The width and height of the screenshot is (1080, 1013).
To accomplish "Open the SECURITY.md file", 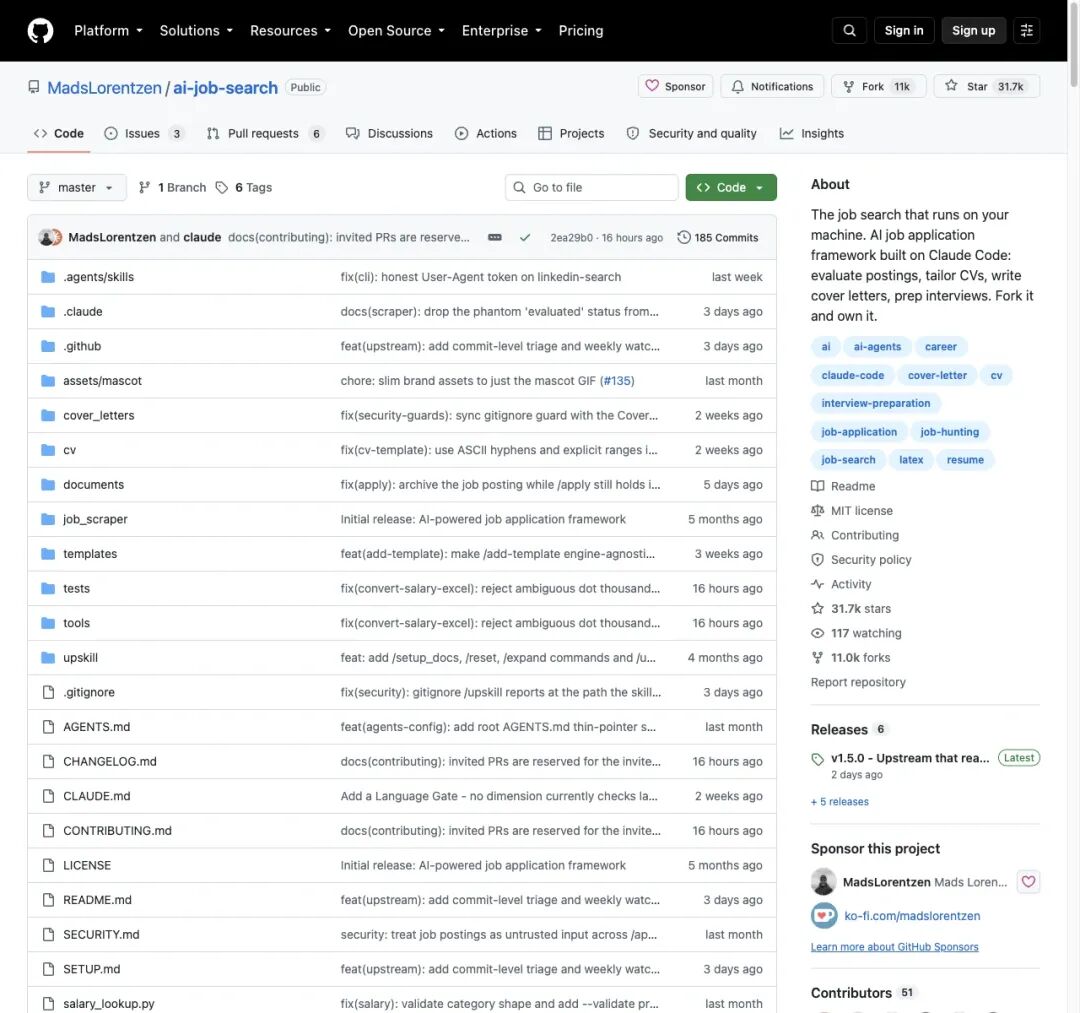I will 101,934.
